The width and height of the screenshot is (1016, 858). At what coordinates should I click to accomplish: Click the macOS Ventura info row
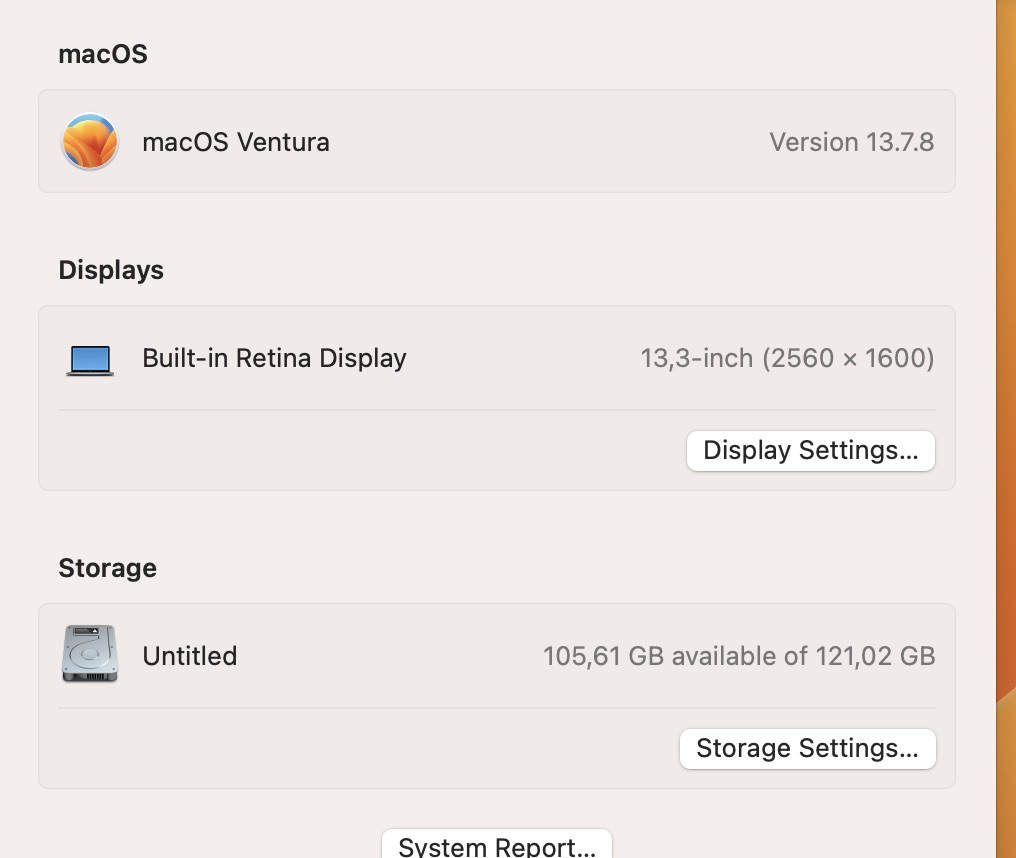point(497,141)
